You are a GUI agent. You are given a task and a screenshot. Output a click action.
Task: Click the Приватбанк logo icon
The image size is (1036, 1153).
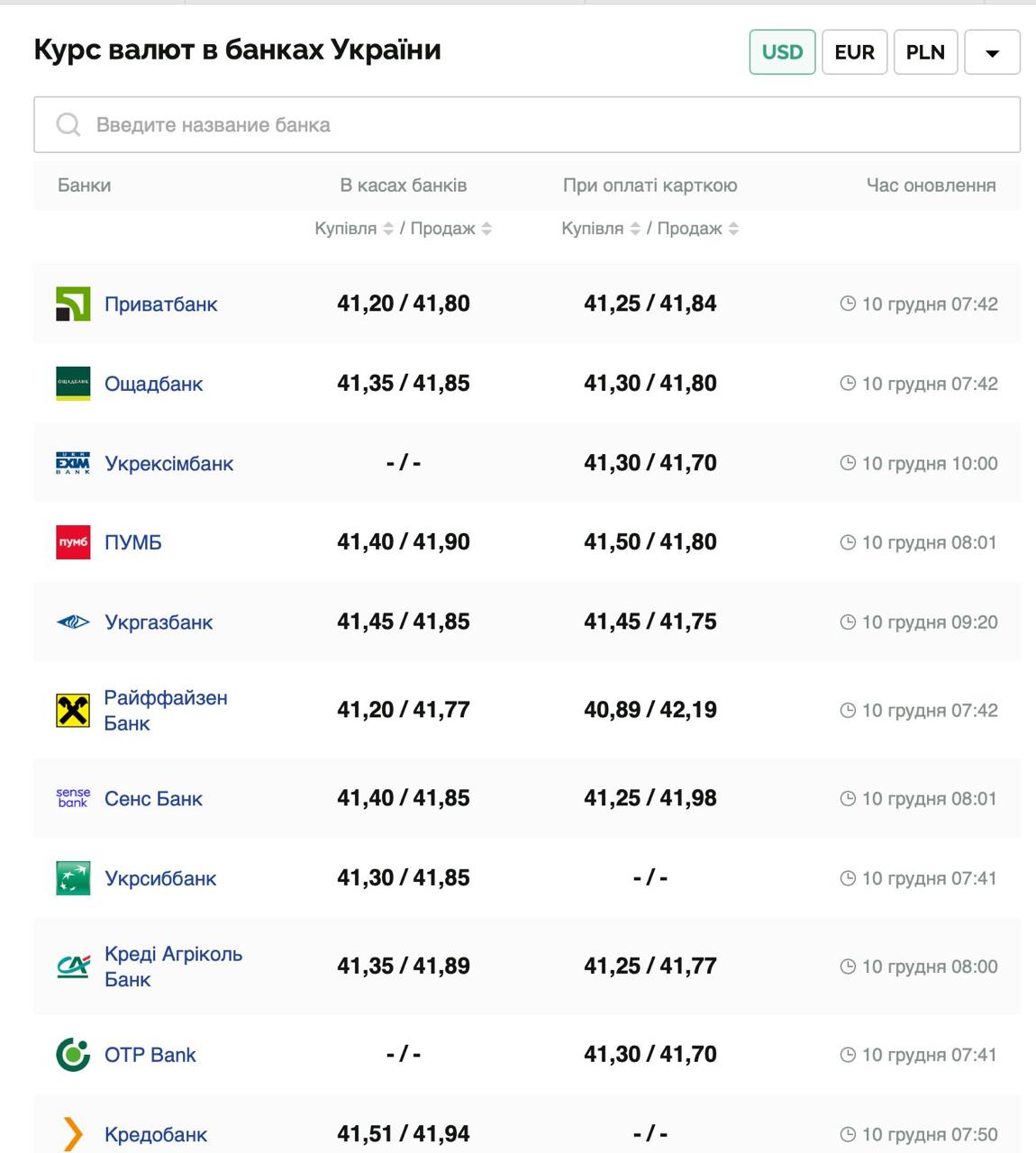click(x=73, y=304)
